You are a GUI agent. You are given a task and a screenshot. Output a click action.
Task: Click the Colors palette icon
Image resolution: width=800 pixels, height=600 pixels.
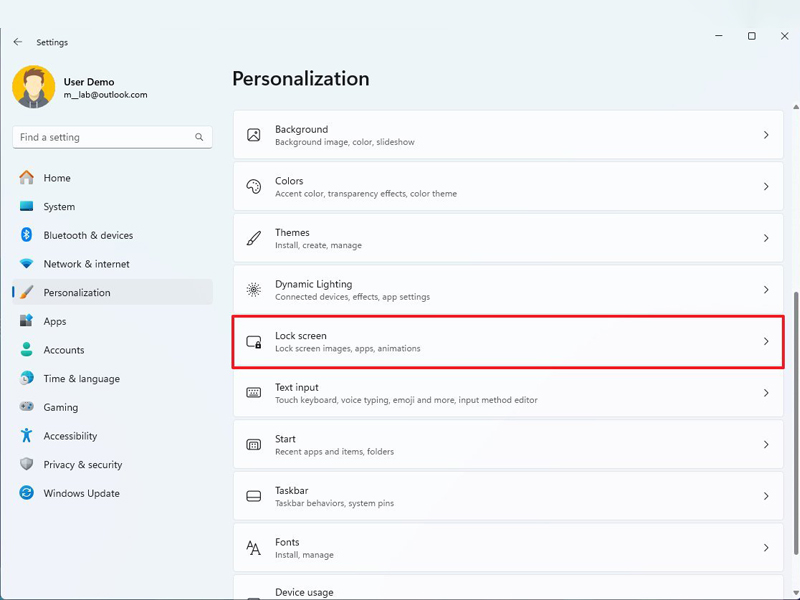pos(254,187)
